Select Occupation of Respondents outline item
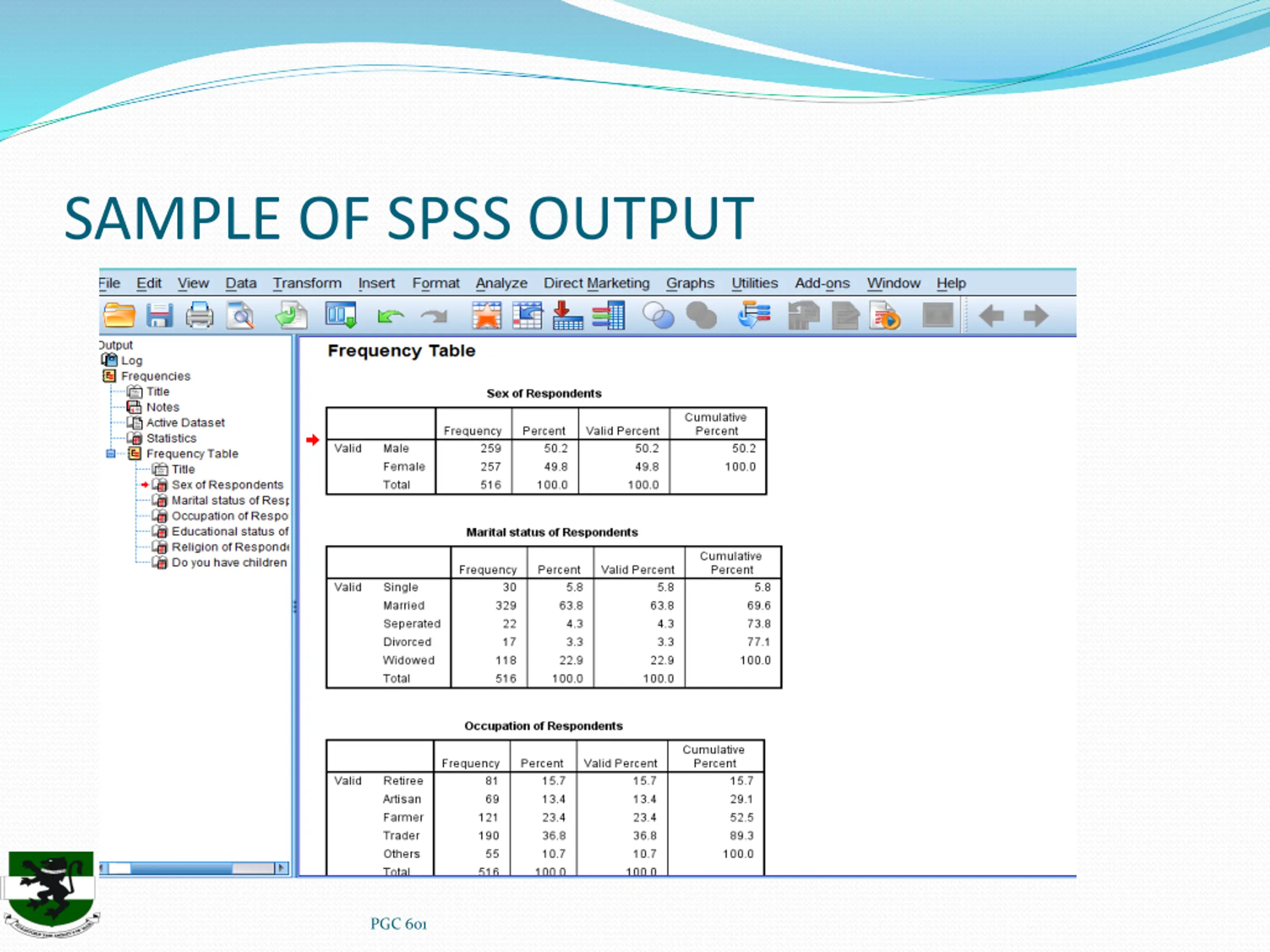This screenshot has height=952, width=1270. point(230,516)
